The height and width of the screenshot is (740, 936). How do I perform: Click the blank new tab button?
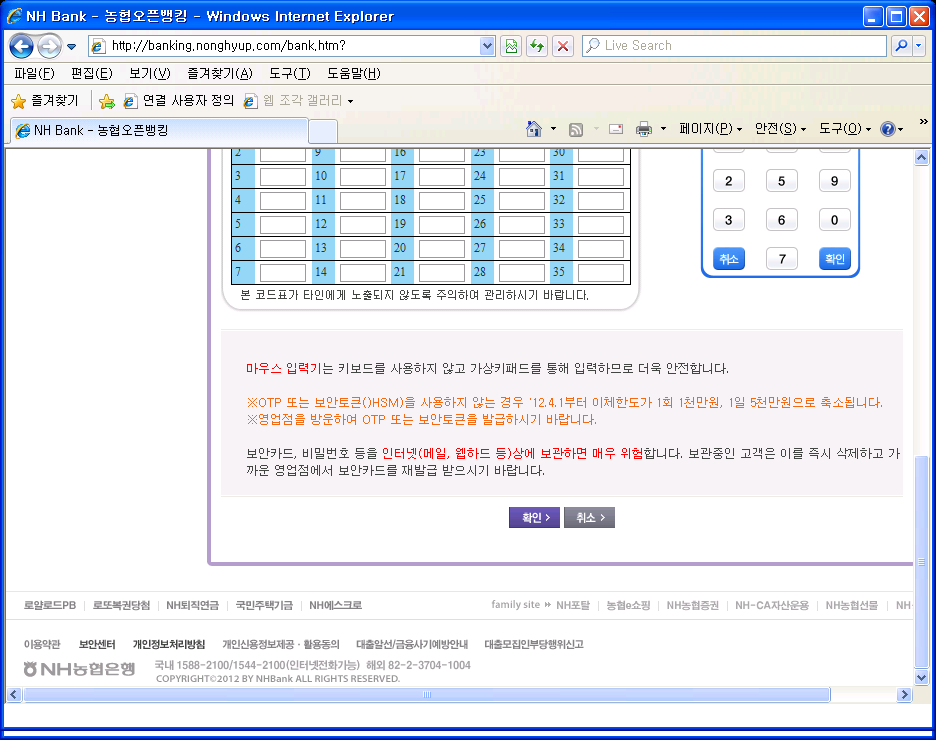323,131
